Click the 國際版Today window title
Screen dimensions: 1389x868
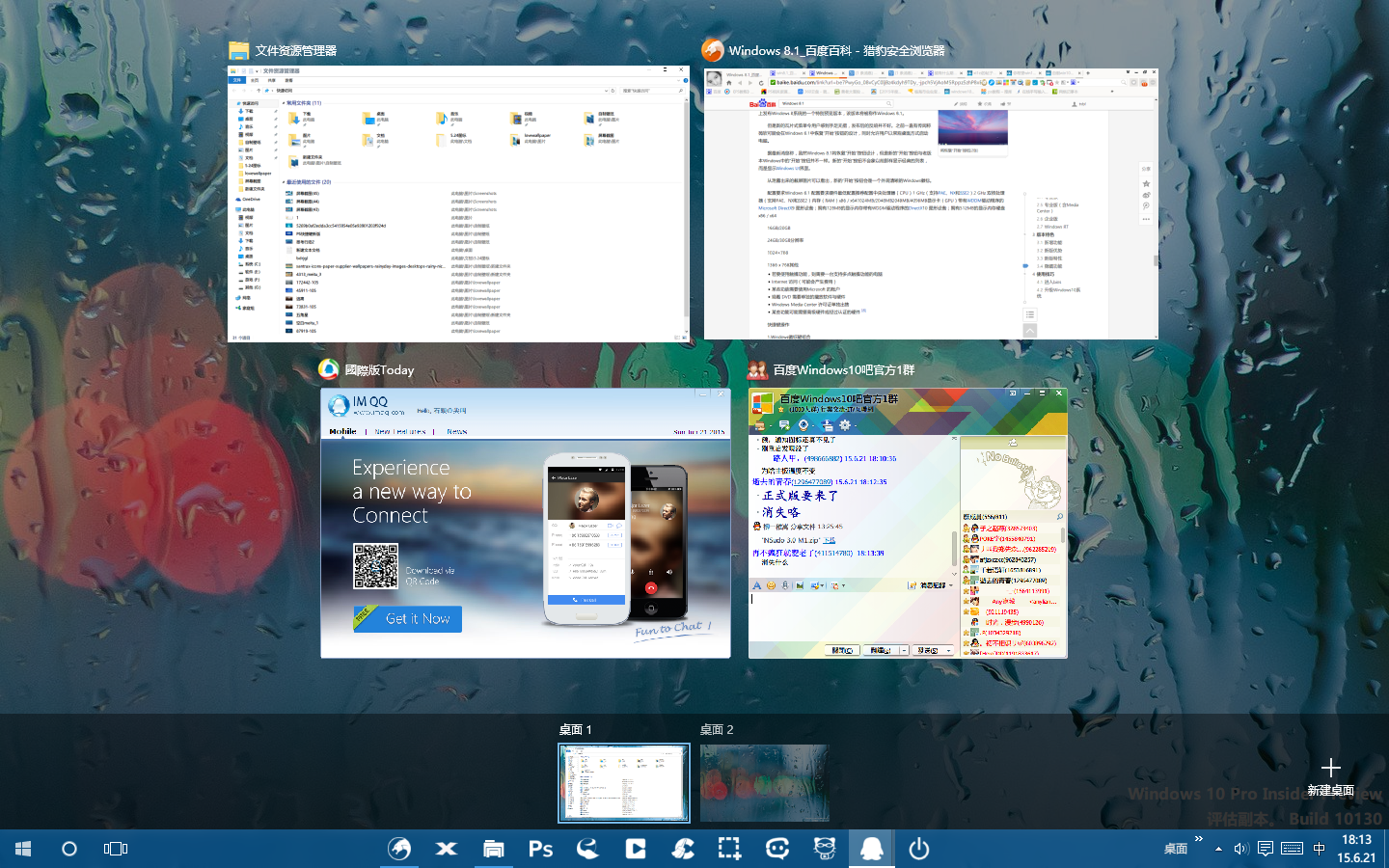click(379, 369)
